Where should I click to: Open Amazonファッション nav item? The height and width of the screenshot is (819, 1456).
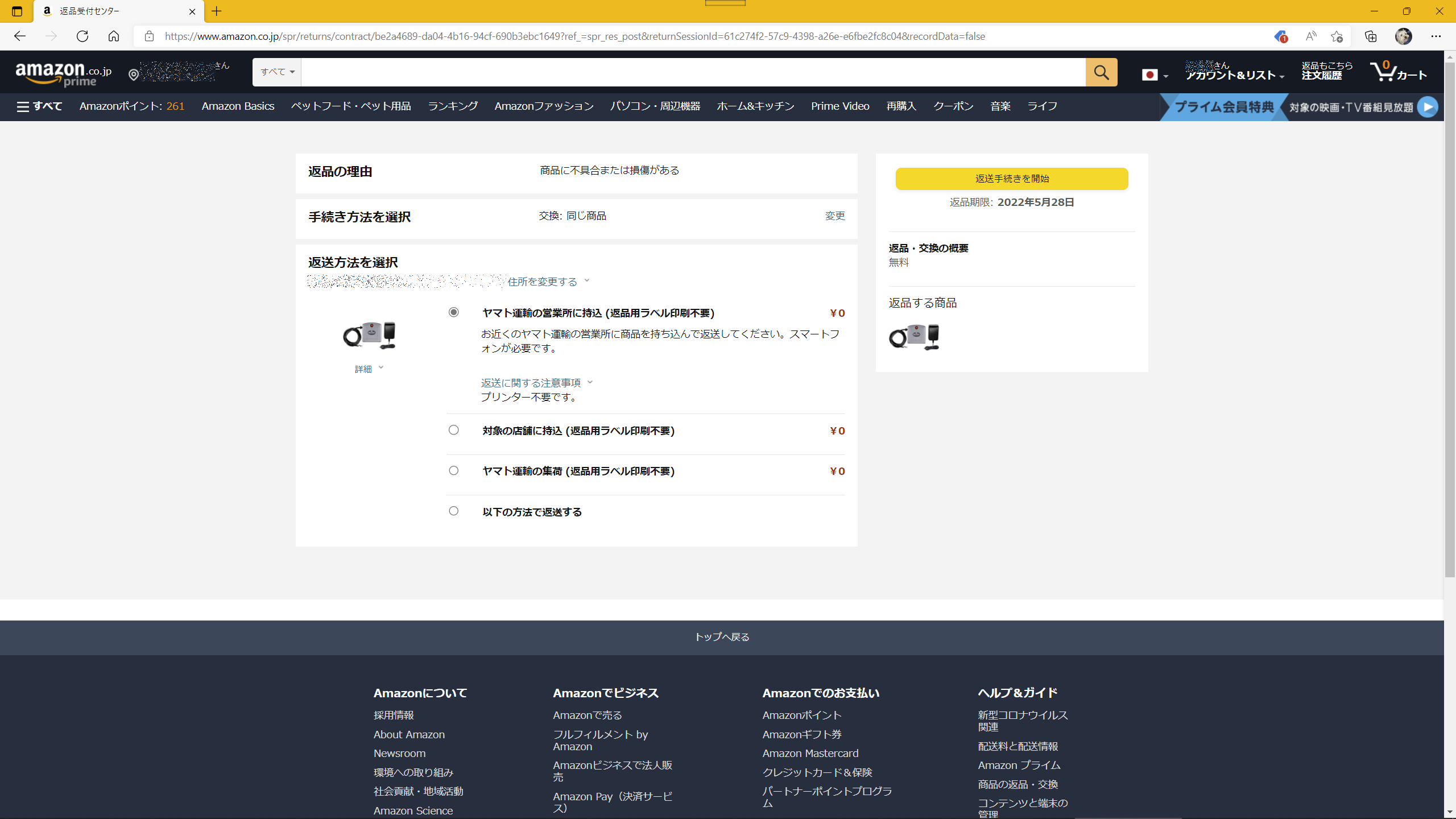coord(544,106)
